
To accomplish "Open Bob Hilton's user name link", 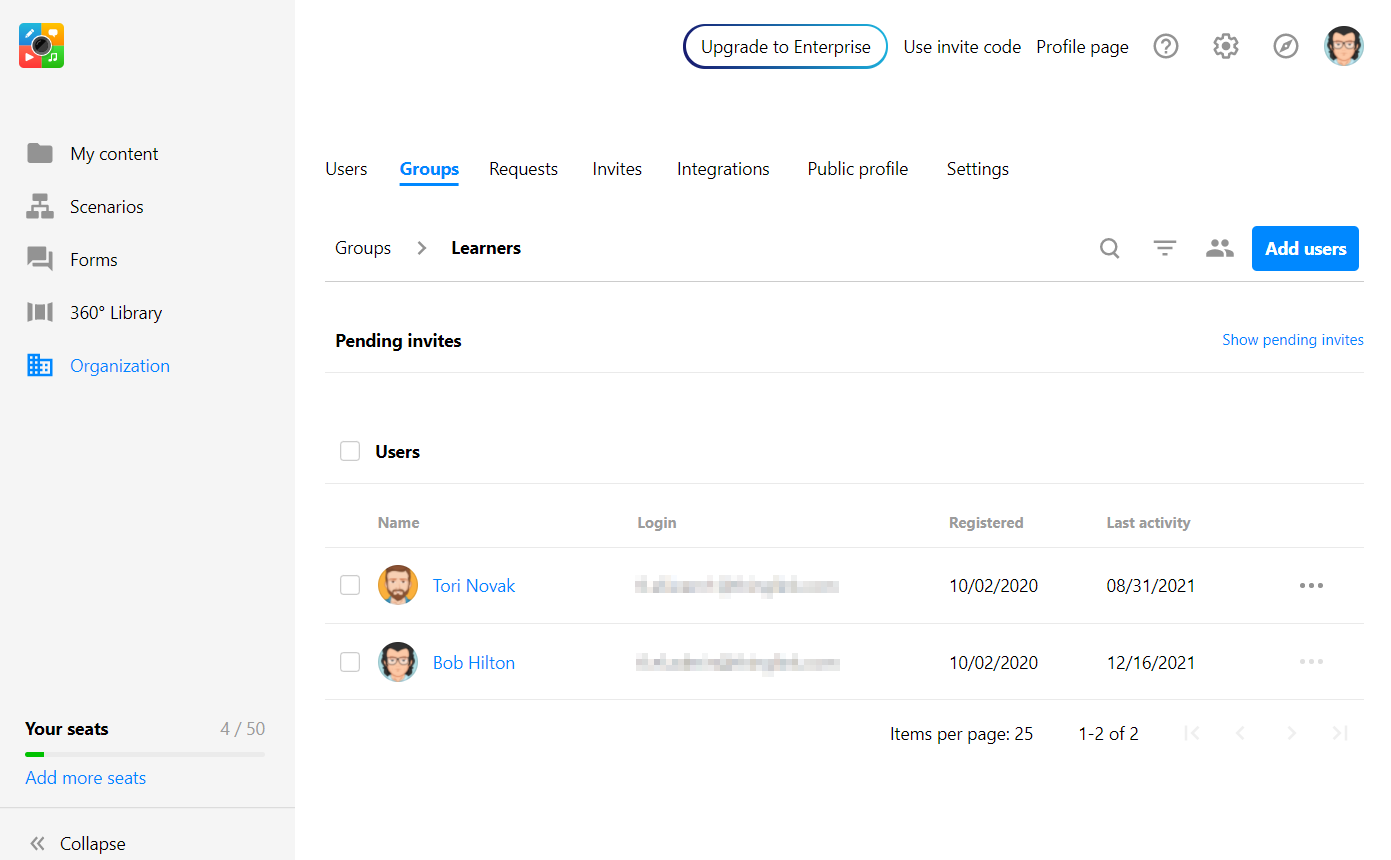I will (474, 662).
